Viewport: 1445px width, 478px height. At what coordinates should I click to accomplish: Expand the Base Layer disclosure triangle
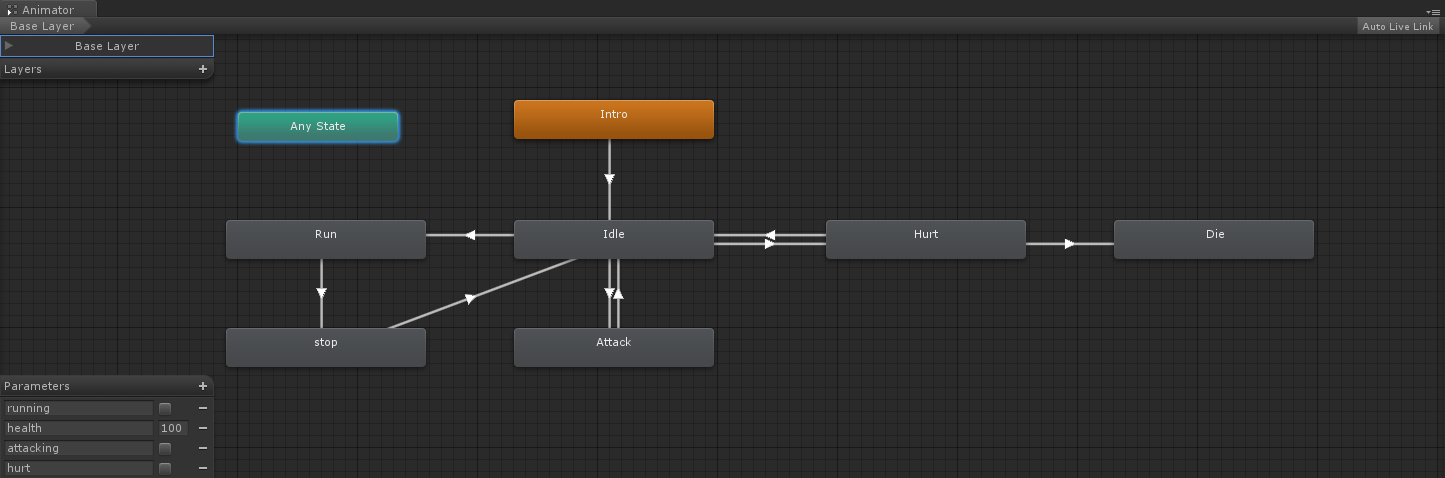[x=9, y=46]
